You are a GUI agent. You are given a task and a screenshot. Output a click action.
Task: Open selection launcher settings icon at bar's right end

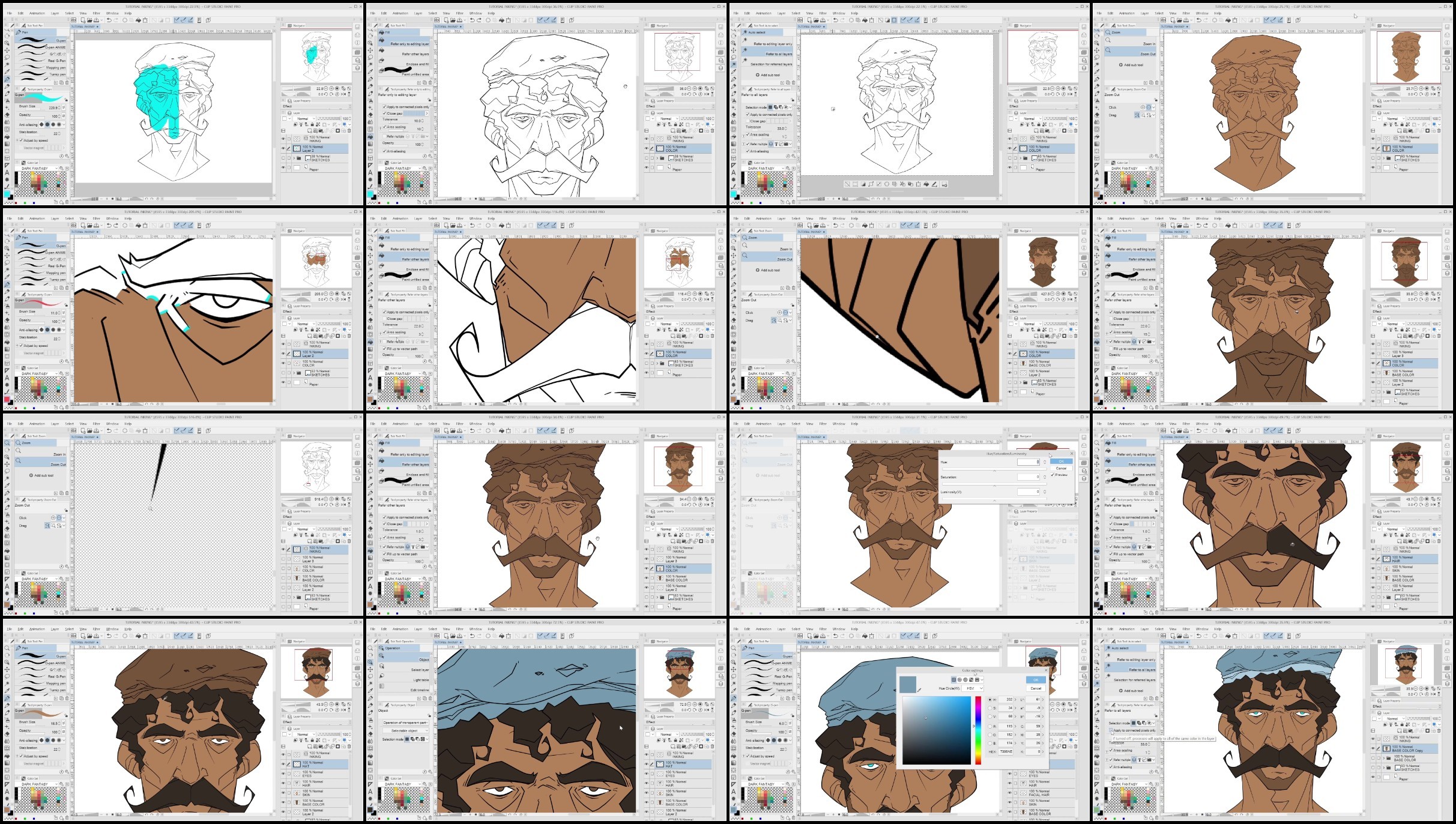click(944, 184)
